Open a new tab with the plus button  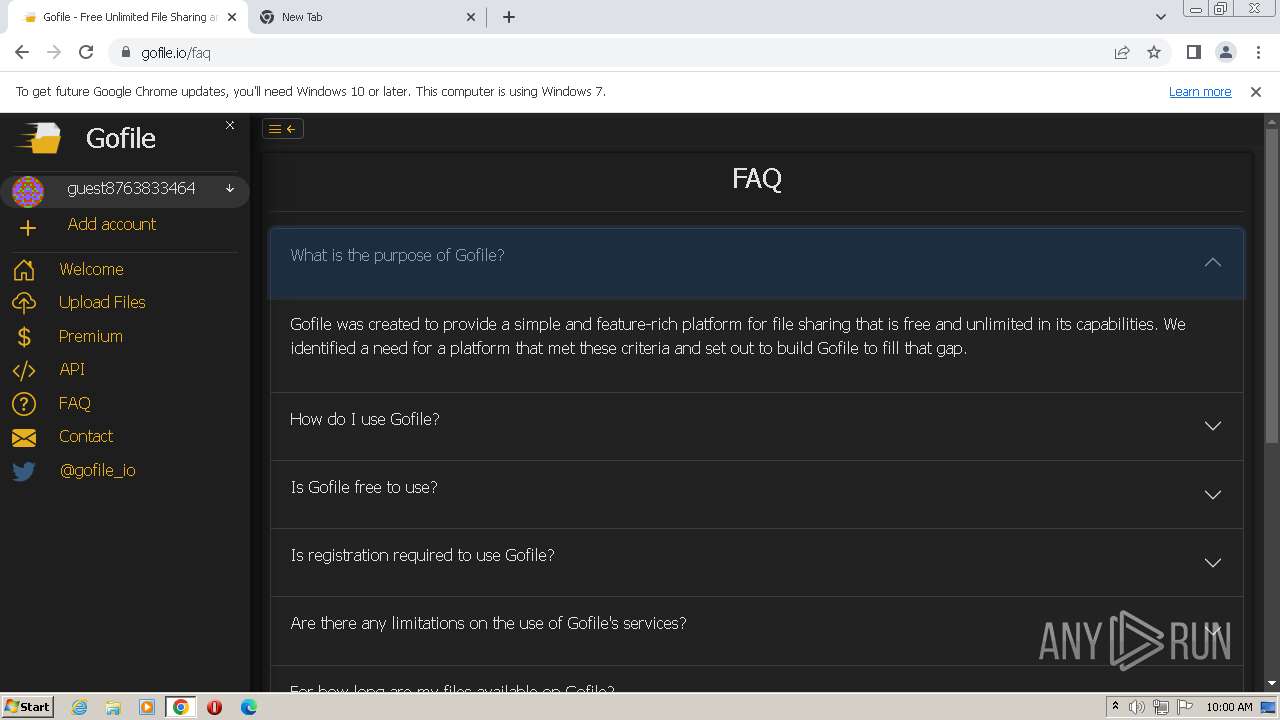click(x=508, y=17)
